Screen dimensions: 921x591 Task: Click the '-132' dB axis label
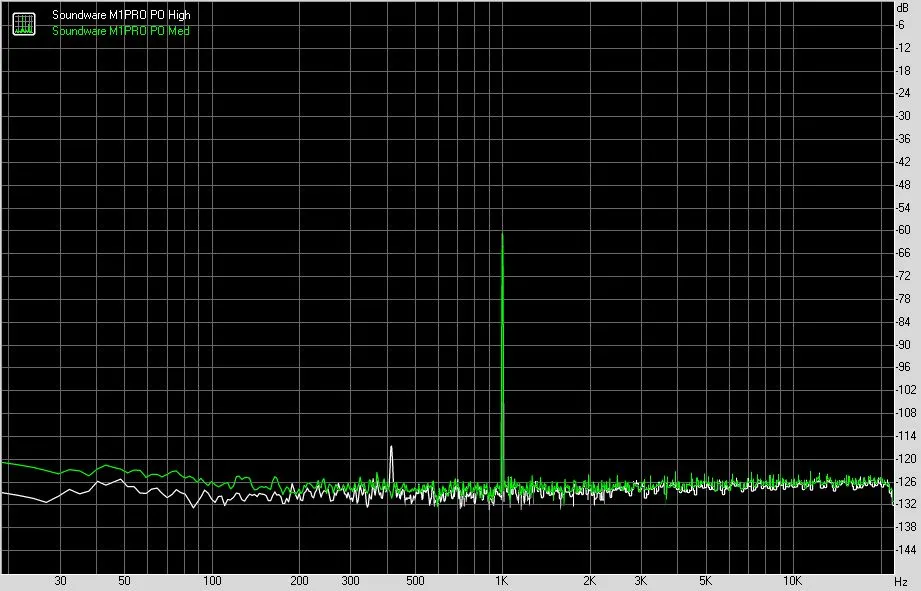[905, 504]
